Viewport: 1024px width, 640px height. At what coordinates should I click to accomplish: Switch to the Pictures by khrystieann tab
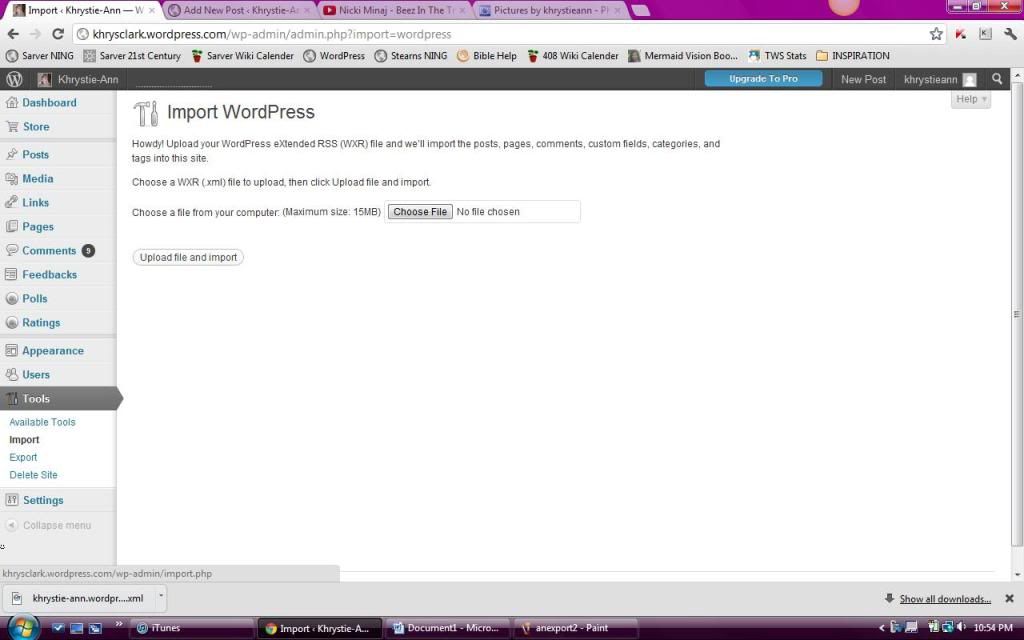(549, 10)
